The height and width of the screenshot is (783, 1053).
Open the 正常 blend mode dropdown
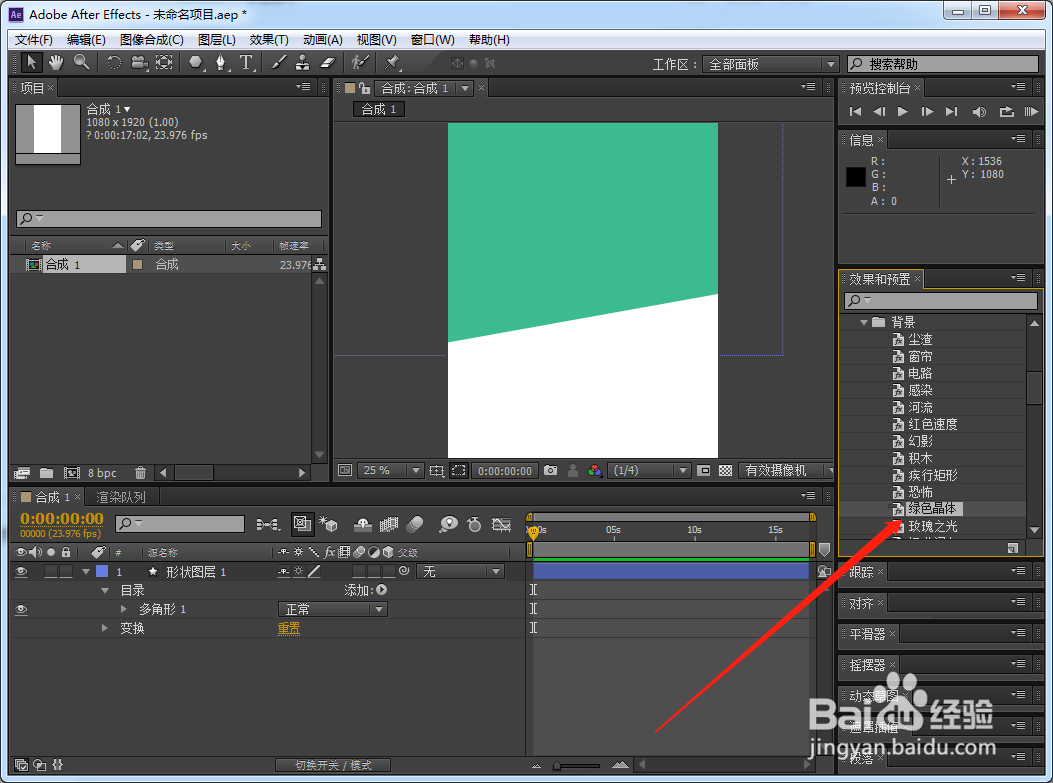pos(332,609)
